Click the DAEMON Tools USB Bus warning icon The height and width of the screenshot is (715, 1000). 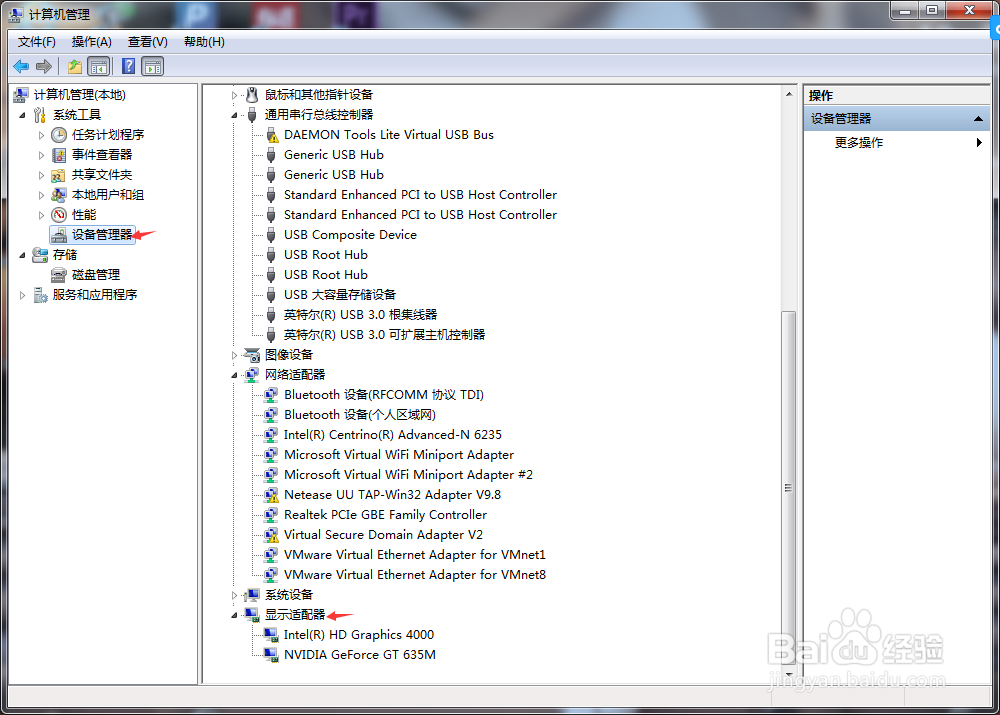[272, 135]
